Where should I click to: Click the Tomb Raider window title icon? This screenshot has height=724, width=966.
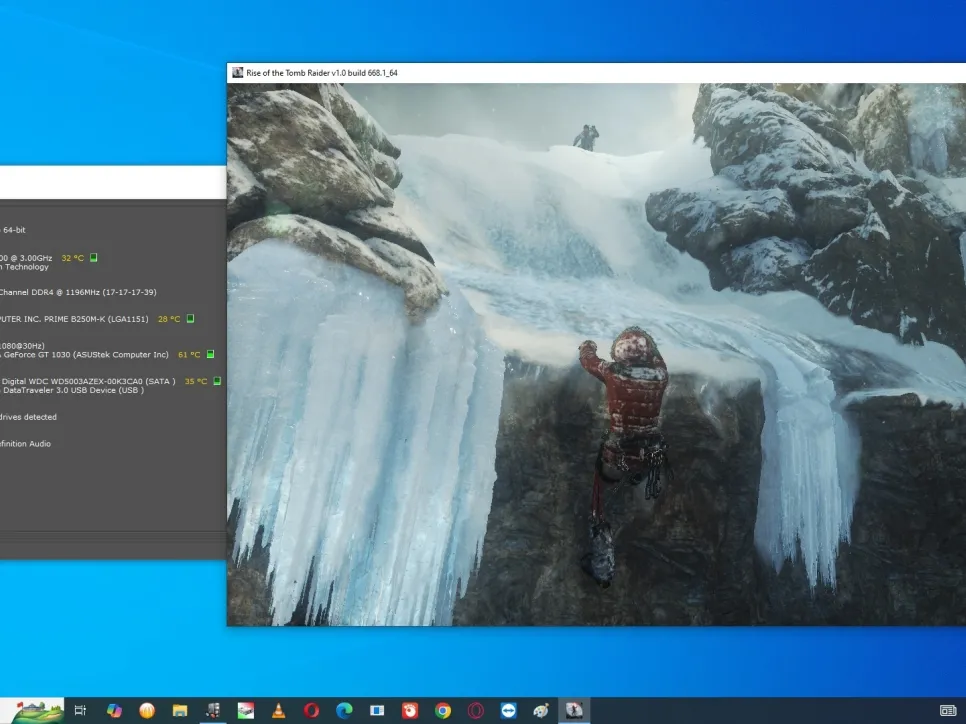click(237, 73)
